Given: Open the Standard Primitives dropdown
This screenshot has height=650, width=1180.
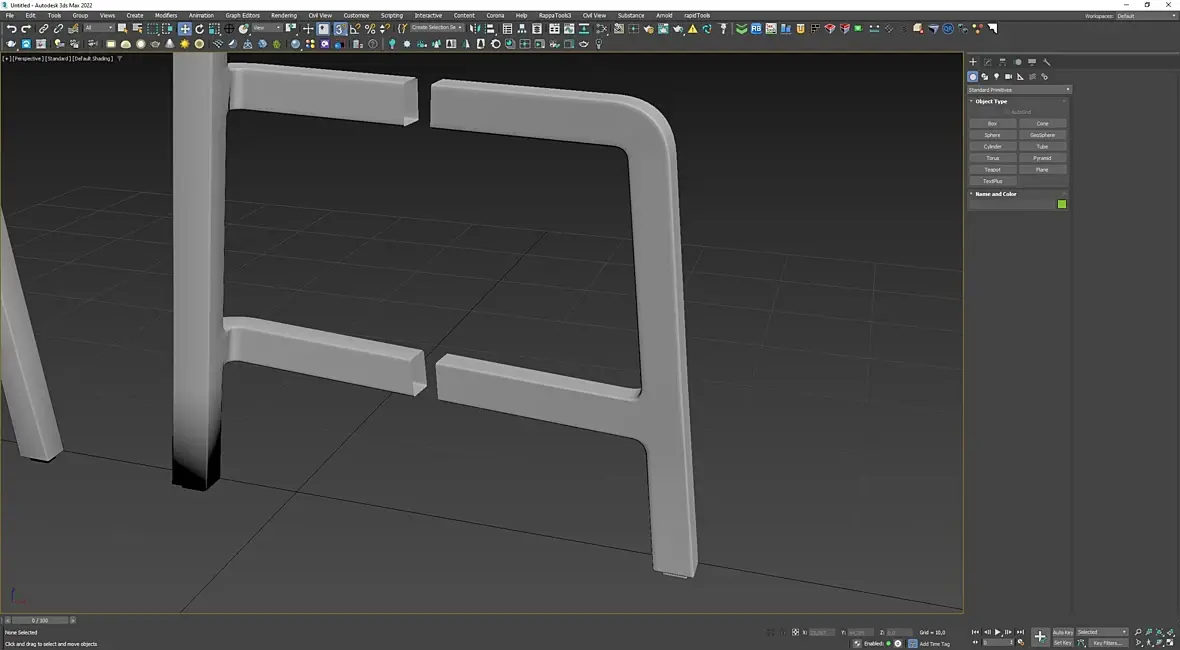Looking at the screenshot, I should (1018, 90).
